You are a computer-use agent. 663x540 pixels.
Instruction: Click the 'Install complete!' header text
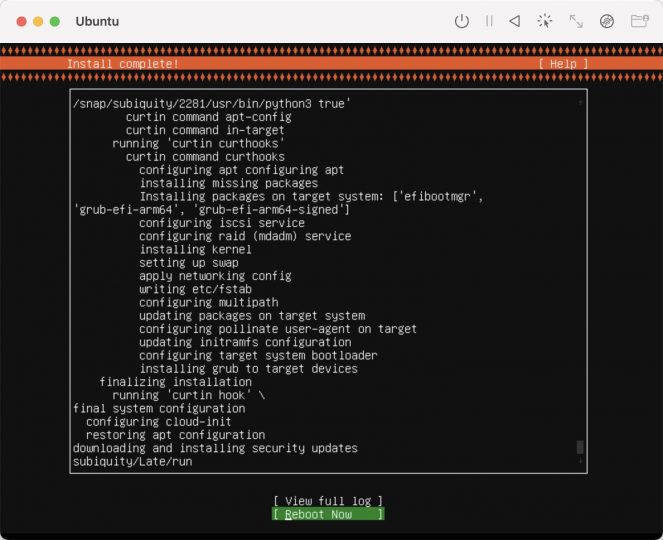coord(123,64)
